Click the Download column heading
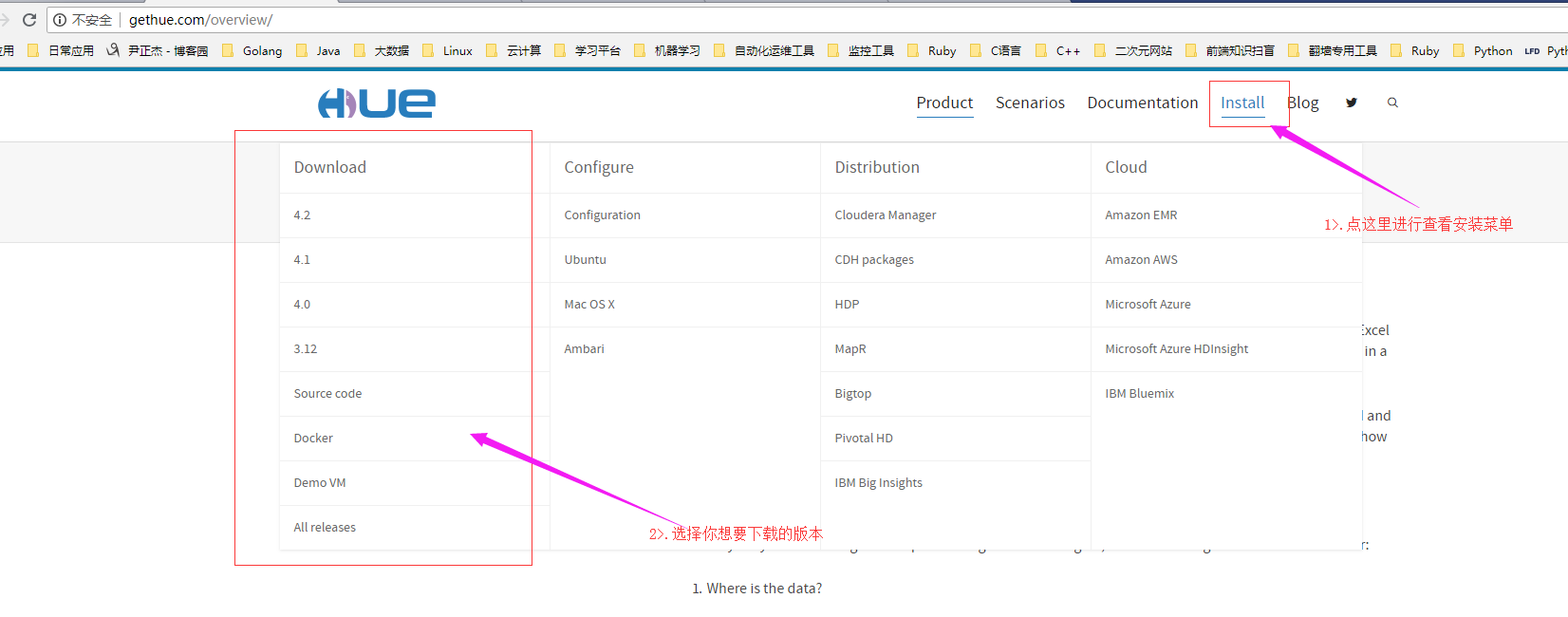The image size is (1568, 617). [x=329, y=167]
